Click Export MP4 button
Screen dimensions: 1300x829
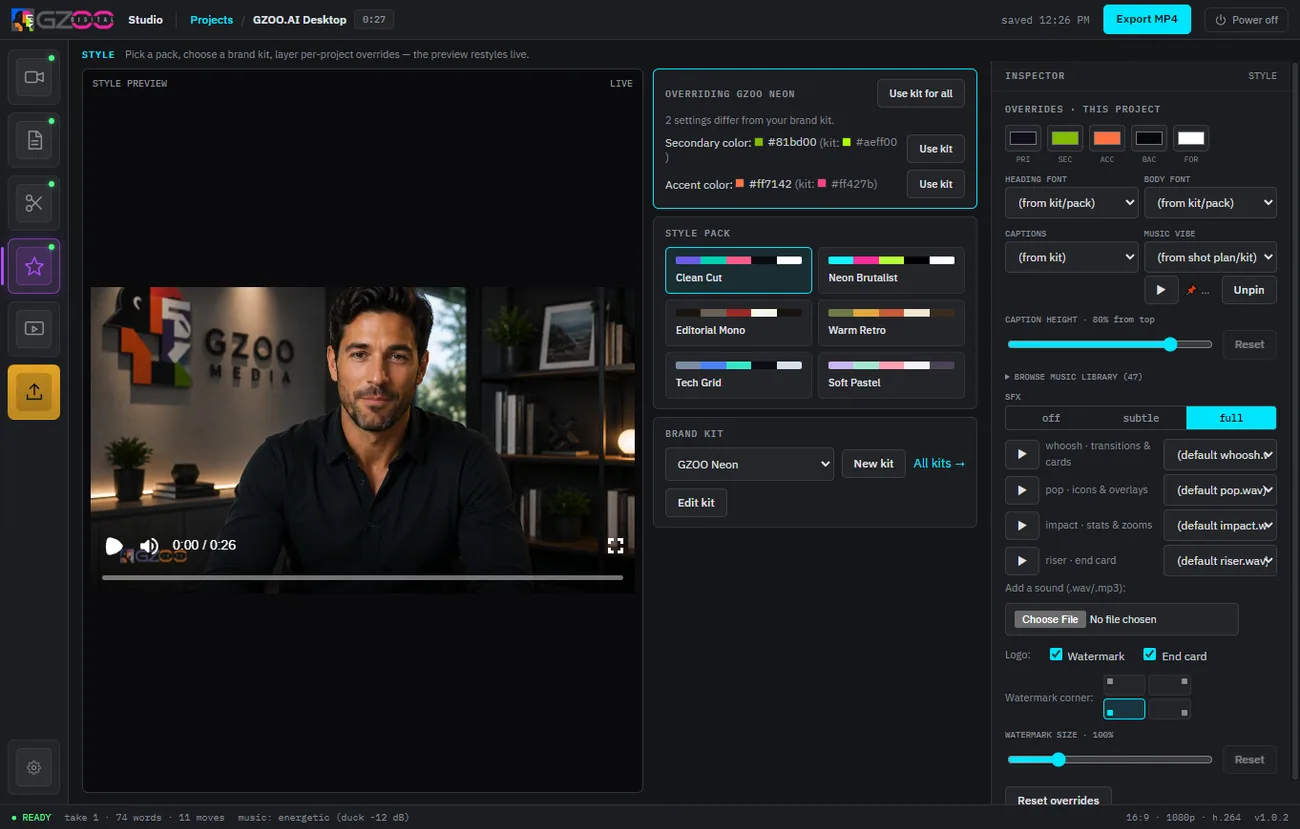tap(1147, 19)
